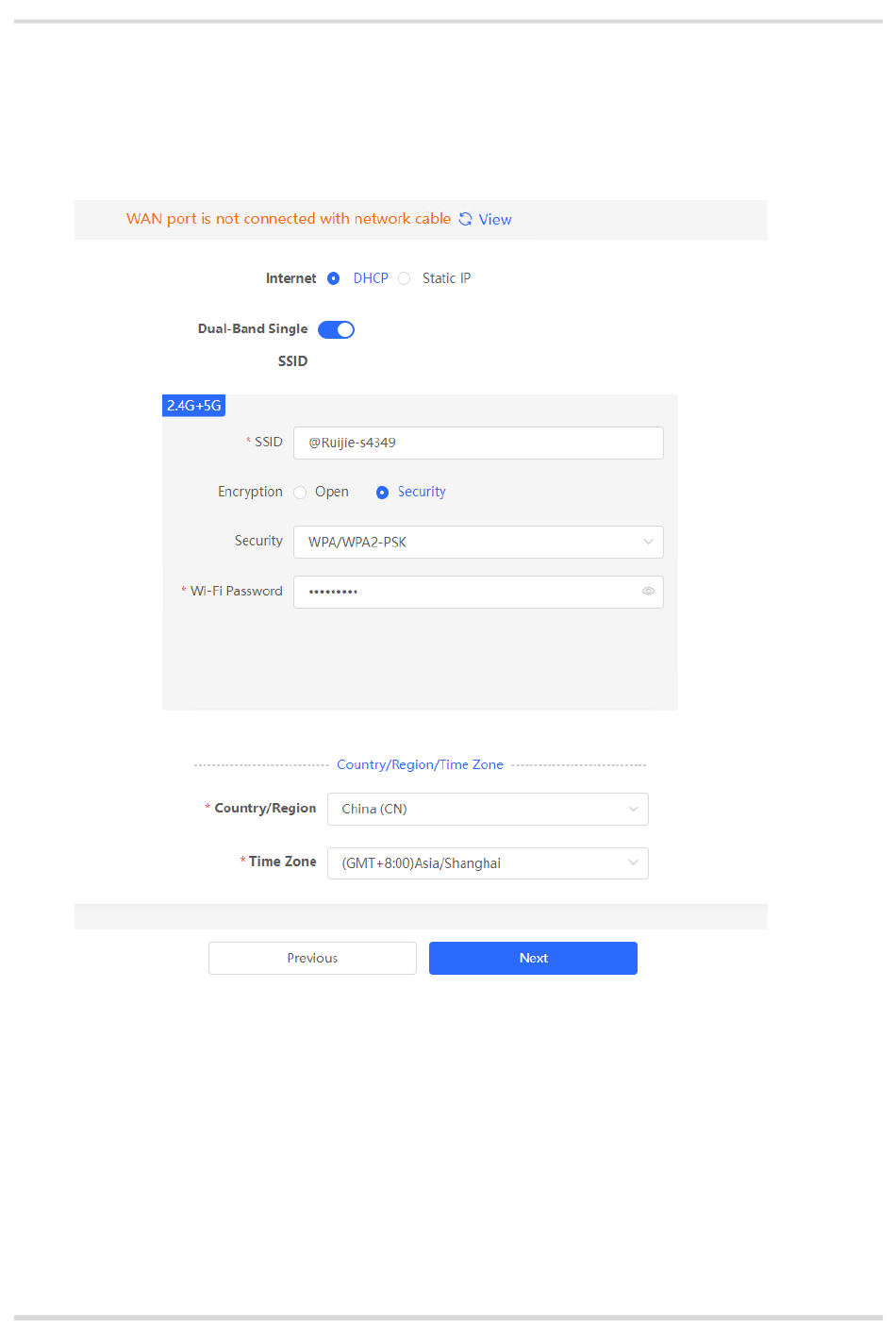Toggle the Dual-Band Single SSID switch

[336, 329]
